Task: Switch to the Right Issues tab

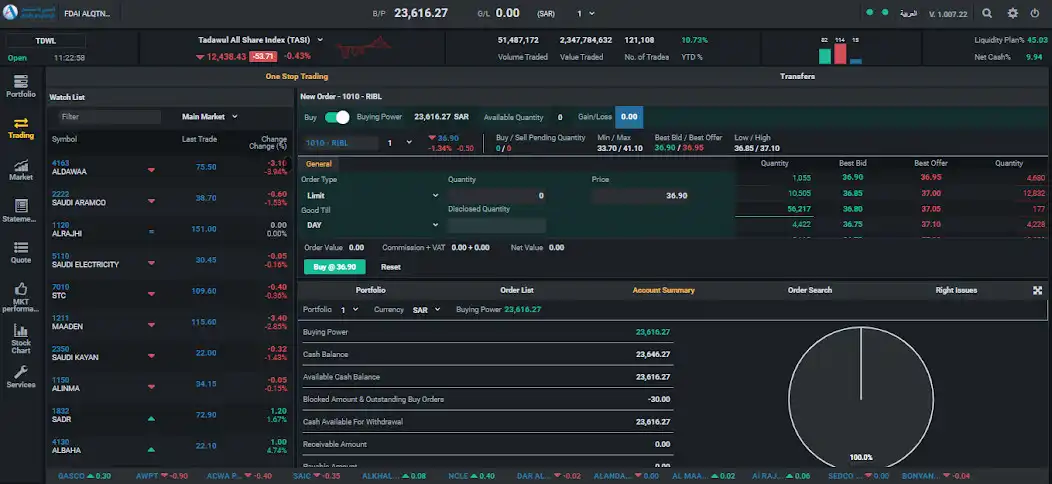Action: tap(956, 290)
